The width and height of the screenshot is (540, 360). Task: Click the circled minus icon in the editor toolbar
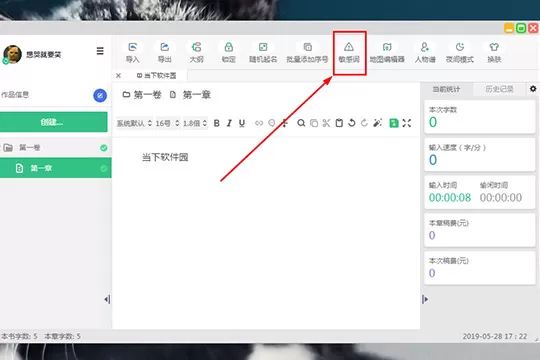pyautogui.click(x=272, y=123)
